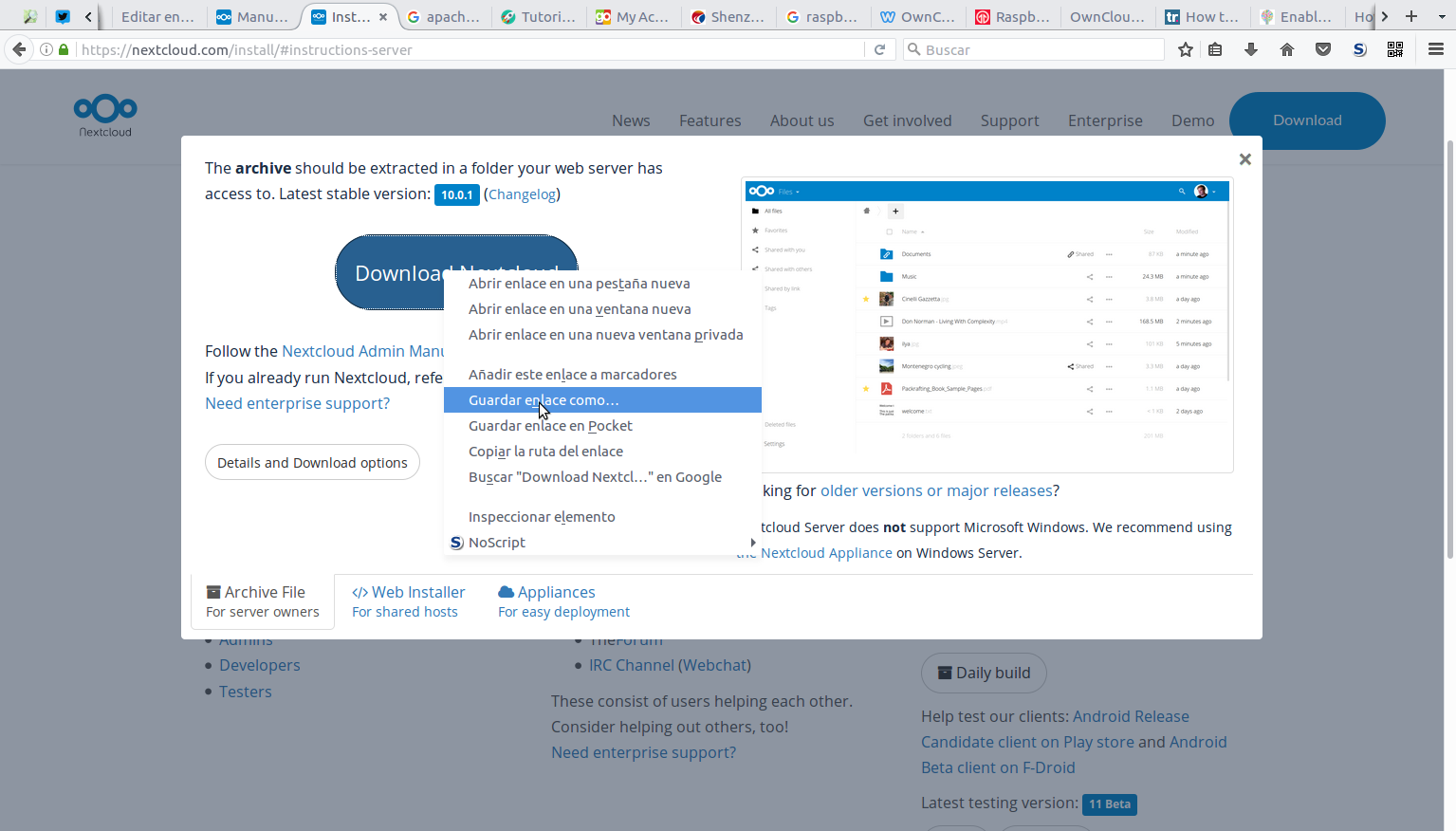Open the IRC Channel link
The width and height of the screenshot is (1456, 831).
632,666
